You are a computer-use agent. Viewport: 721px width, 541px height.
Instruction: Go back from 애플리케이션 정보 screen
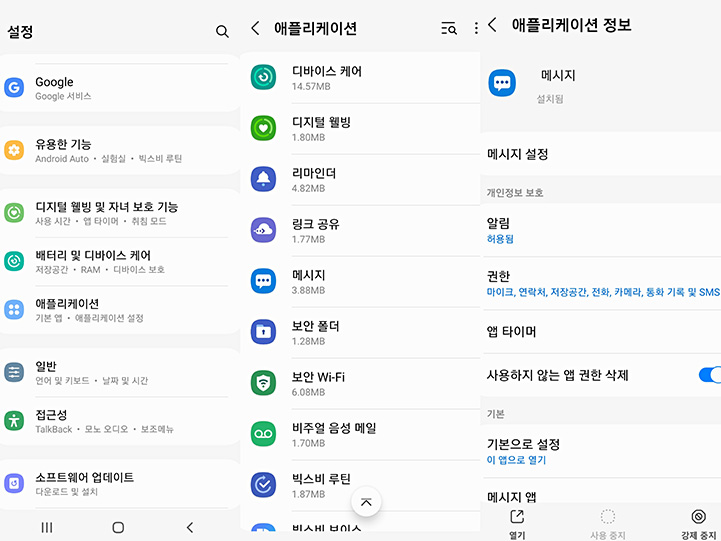point(492,24)
